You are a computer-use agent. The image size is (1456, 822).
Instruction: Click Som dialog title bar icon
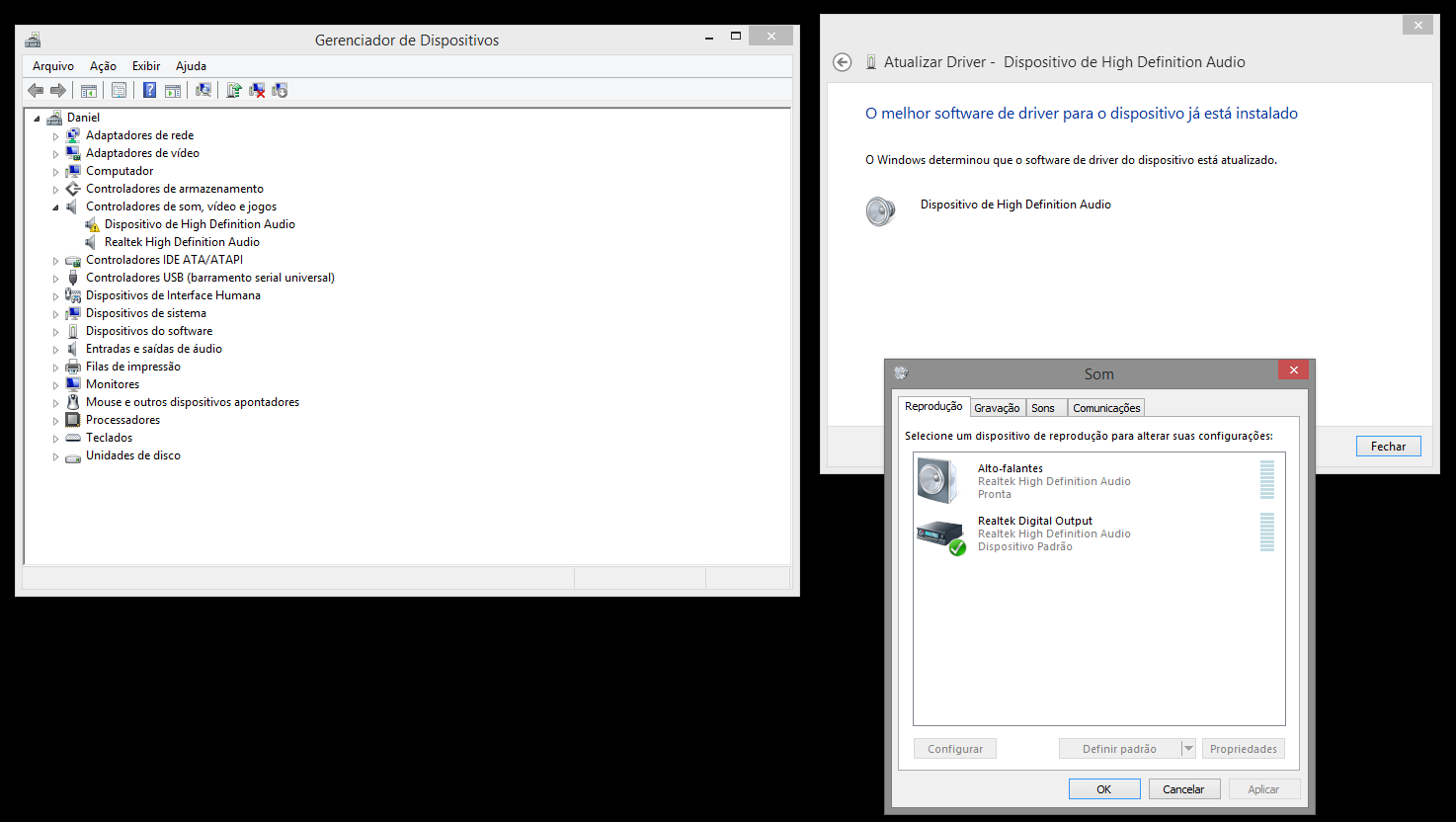tap(900, 373)
